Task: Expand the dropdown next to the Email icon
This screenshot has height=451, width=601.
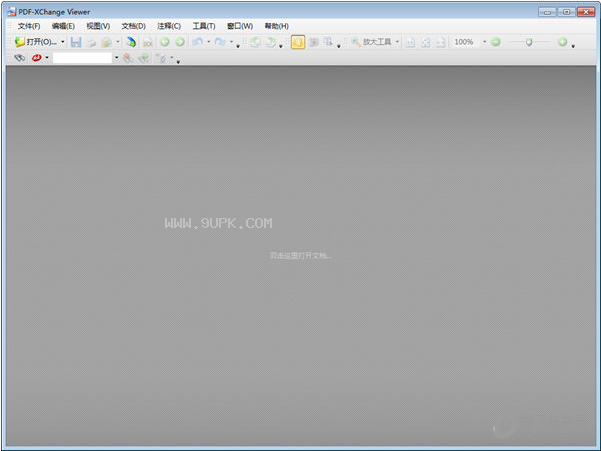Action: click(x=118, y=42)
